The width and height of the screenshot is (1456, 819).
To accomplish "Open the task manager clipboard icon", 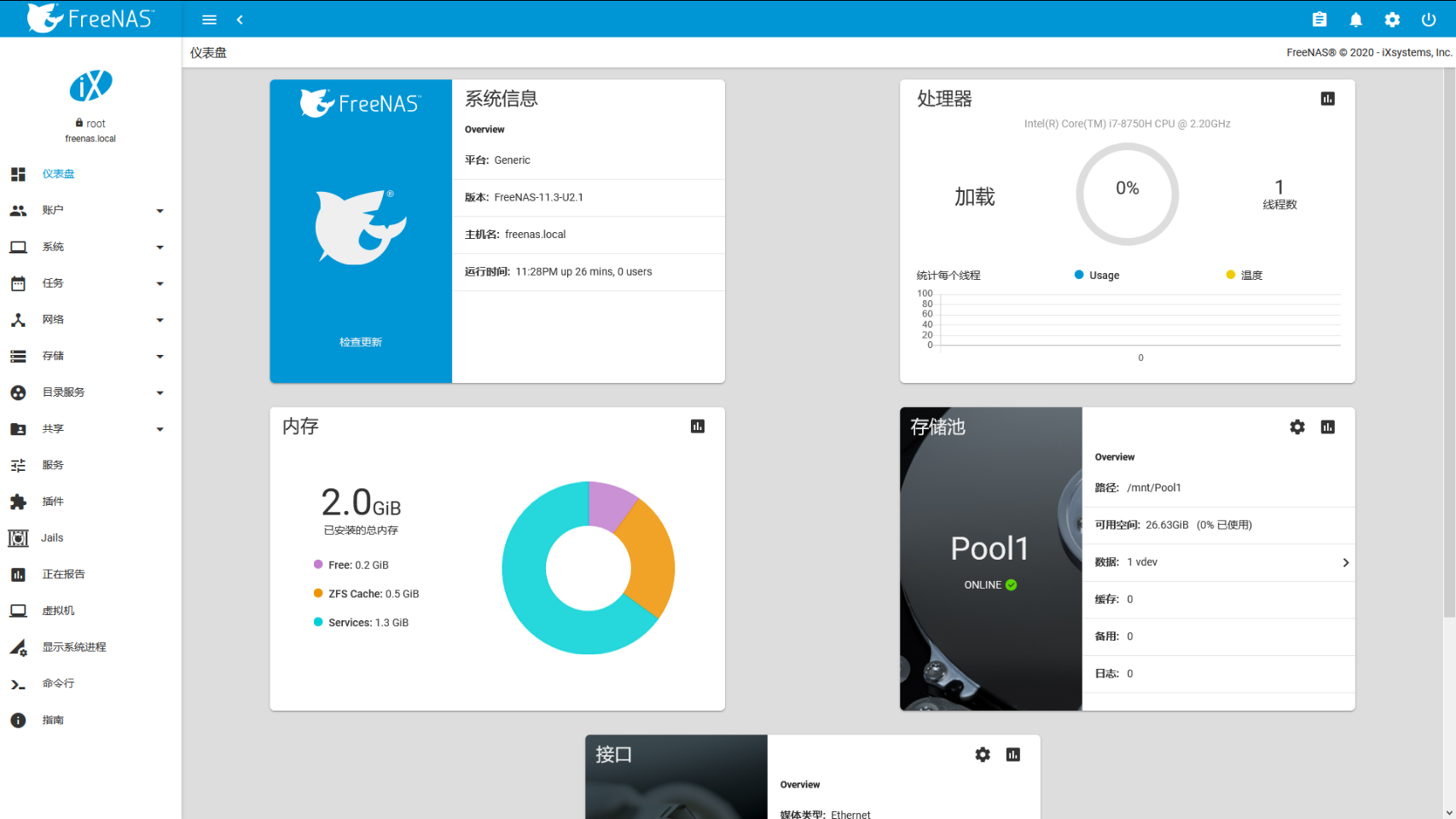I will (x=1320, y=20).
